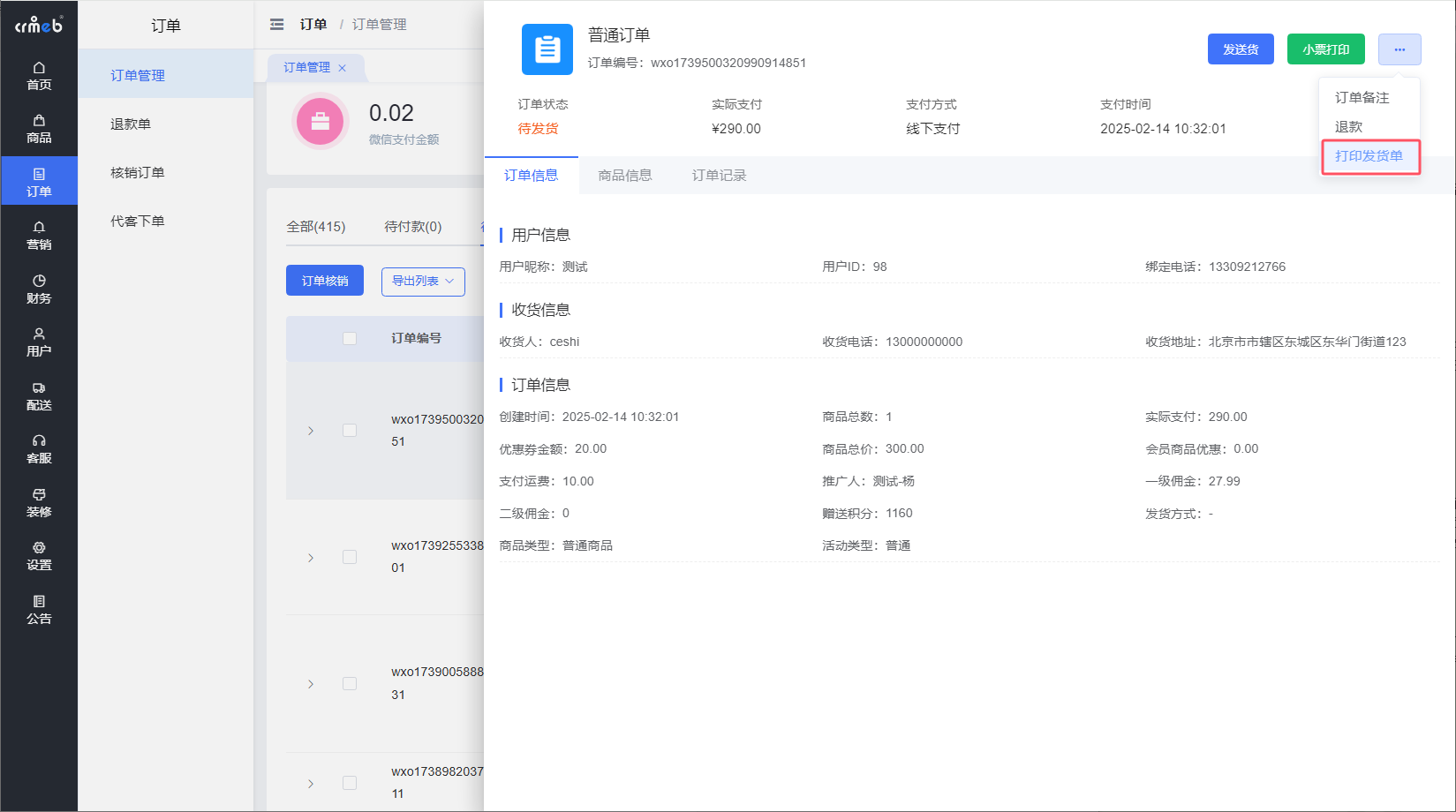Viewport: 1456px width, 812px height.
Task: Switch to the 商品信息 tab
Action: click(x=625, y=176)
